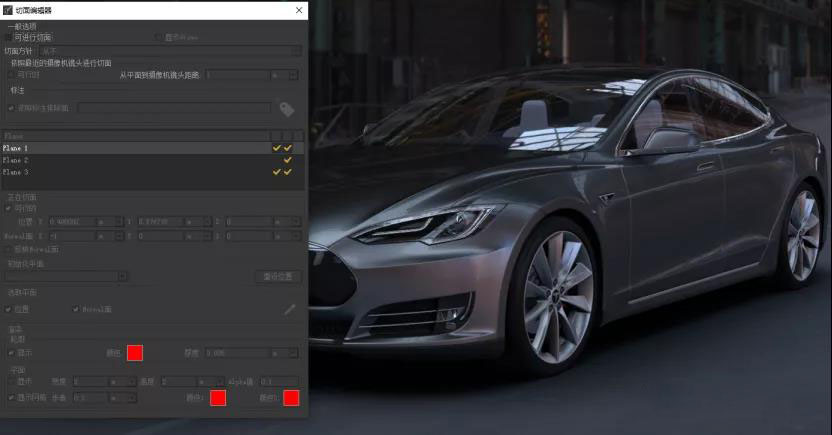This screenshot has width=832, height=435.
Task: Open the contour color red swatch
Action: point(135,353)
